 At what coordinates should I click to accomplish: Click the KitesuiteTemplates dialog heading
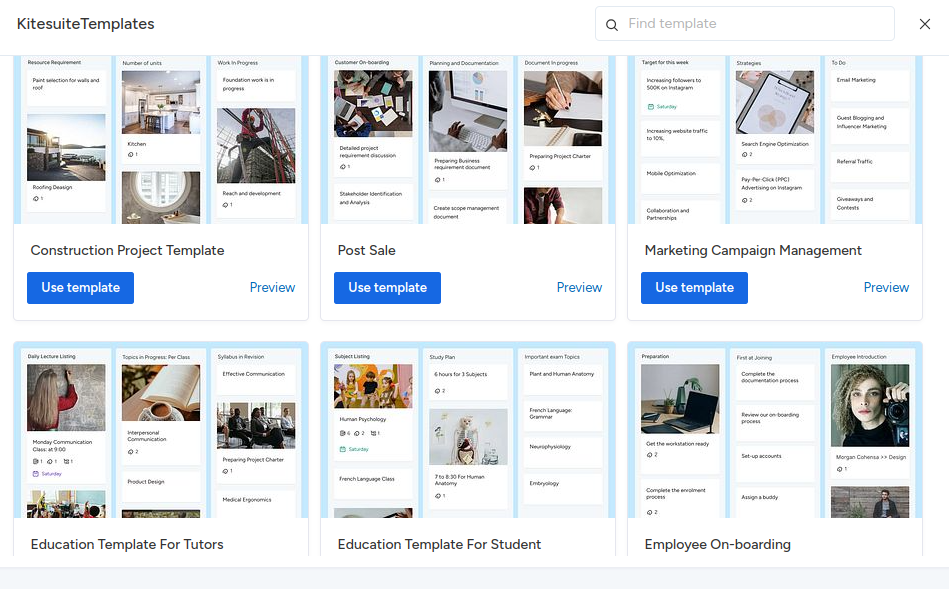[86, 24]
